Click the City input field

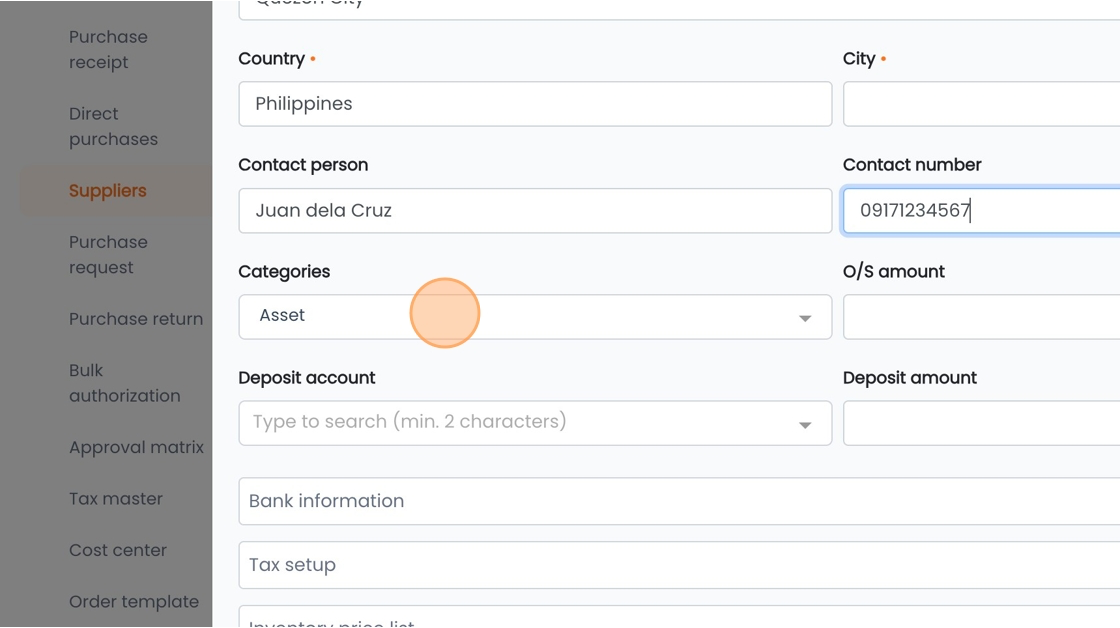(x=981, y=104)
